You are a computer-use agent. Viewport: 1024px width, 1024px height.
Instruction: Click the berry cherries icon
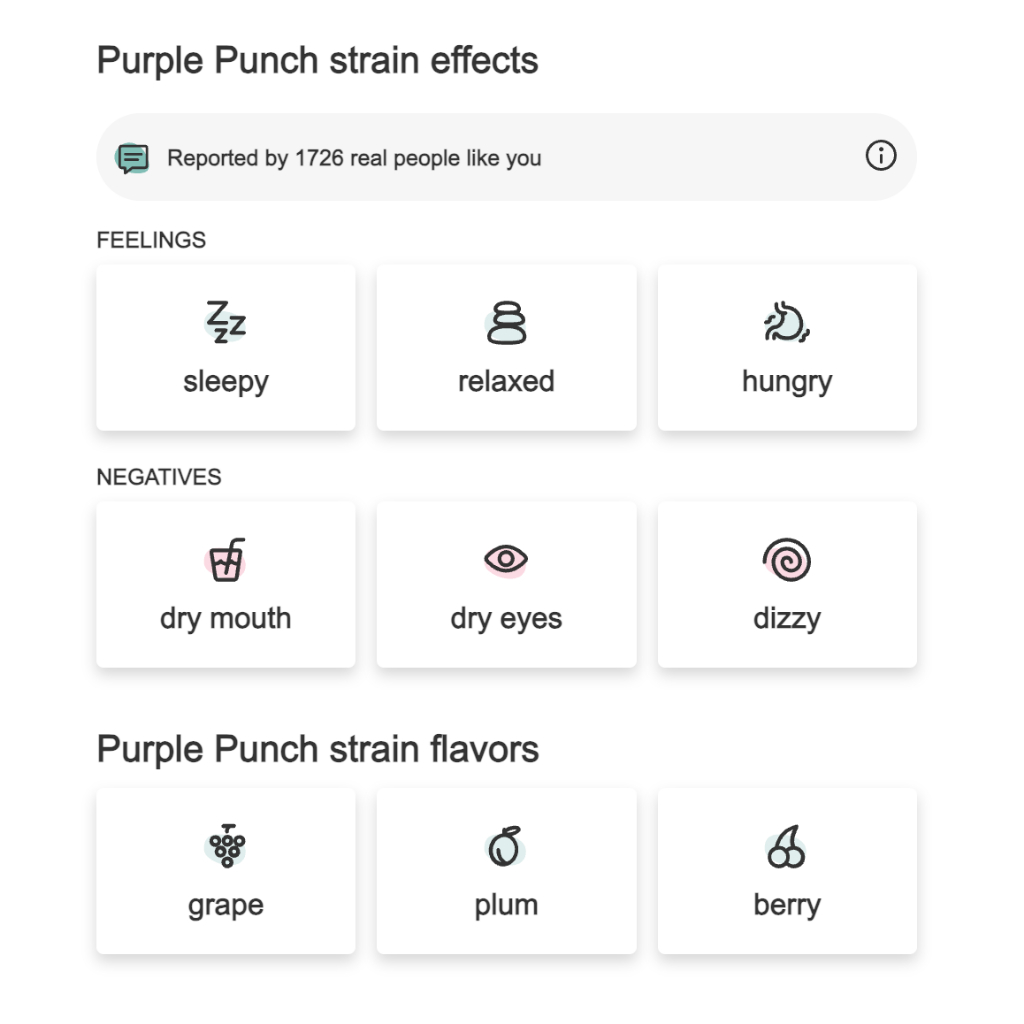click(786, 846)
